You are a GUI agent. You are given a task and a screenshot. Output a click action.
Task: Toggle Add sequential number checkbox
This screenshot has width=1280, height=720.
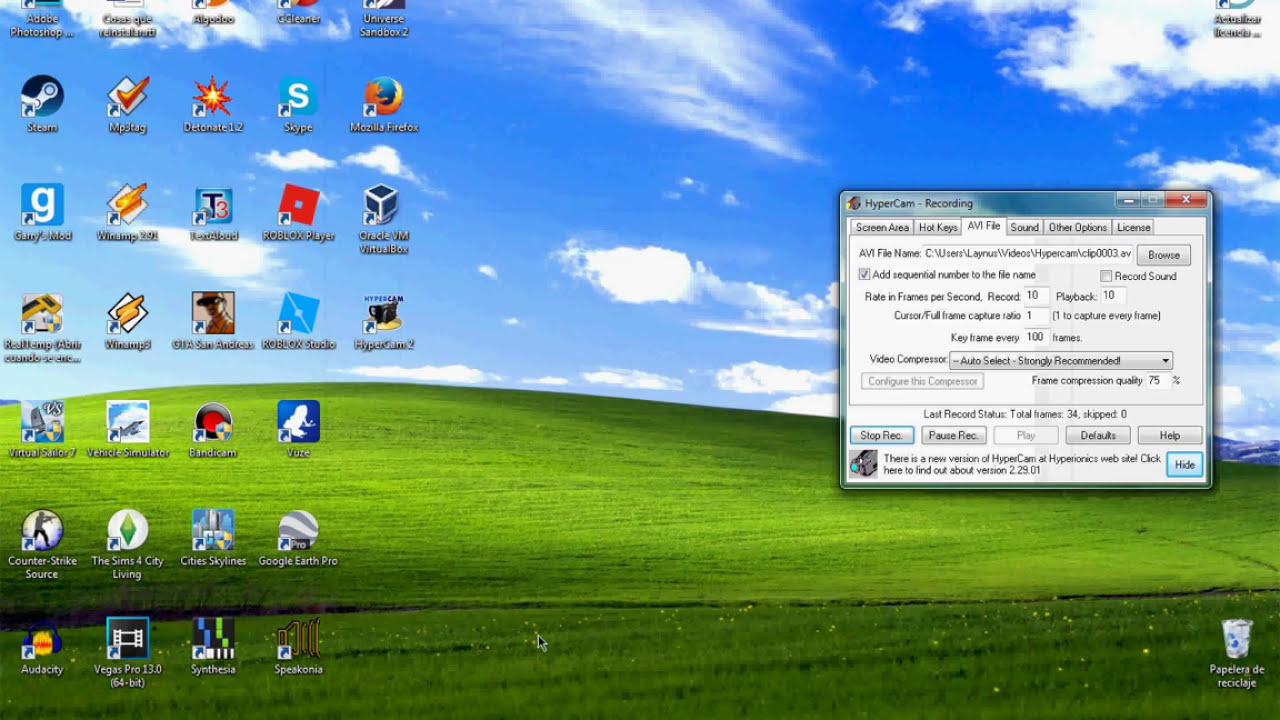click(864, 275)
